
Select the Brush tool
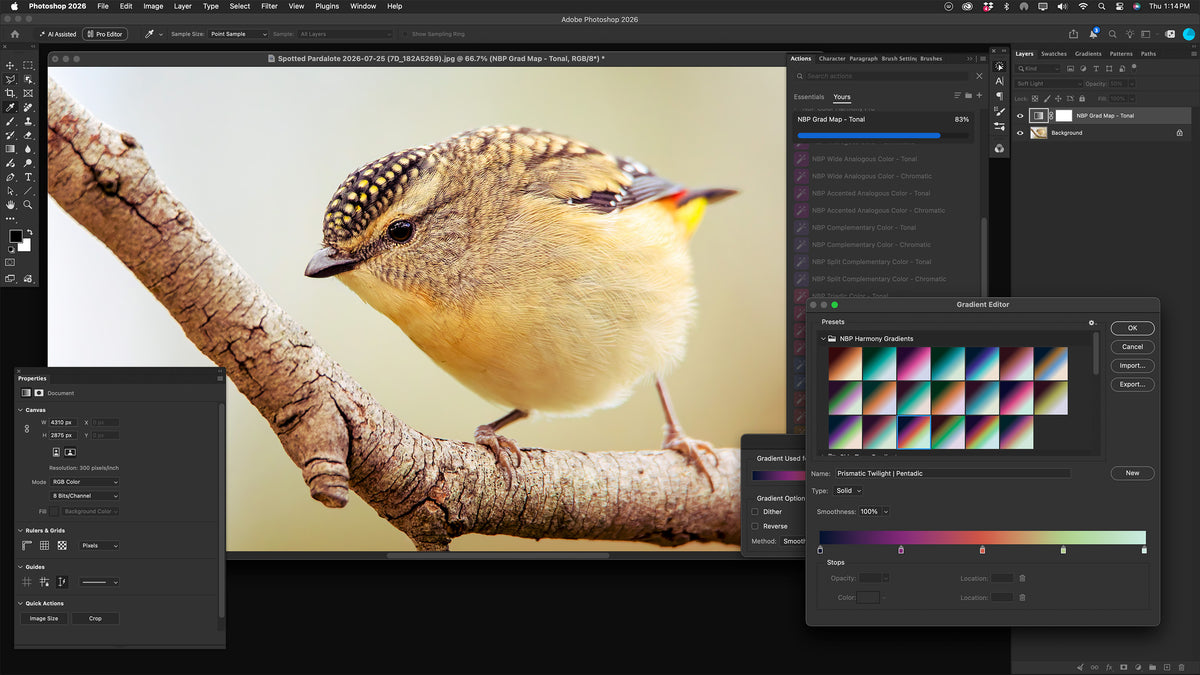(11, 121)
